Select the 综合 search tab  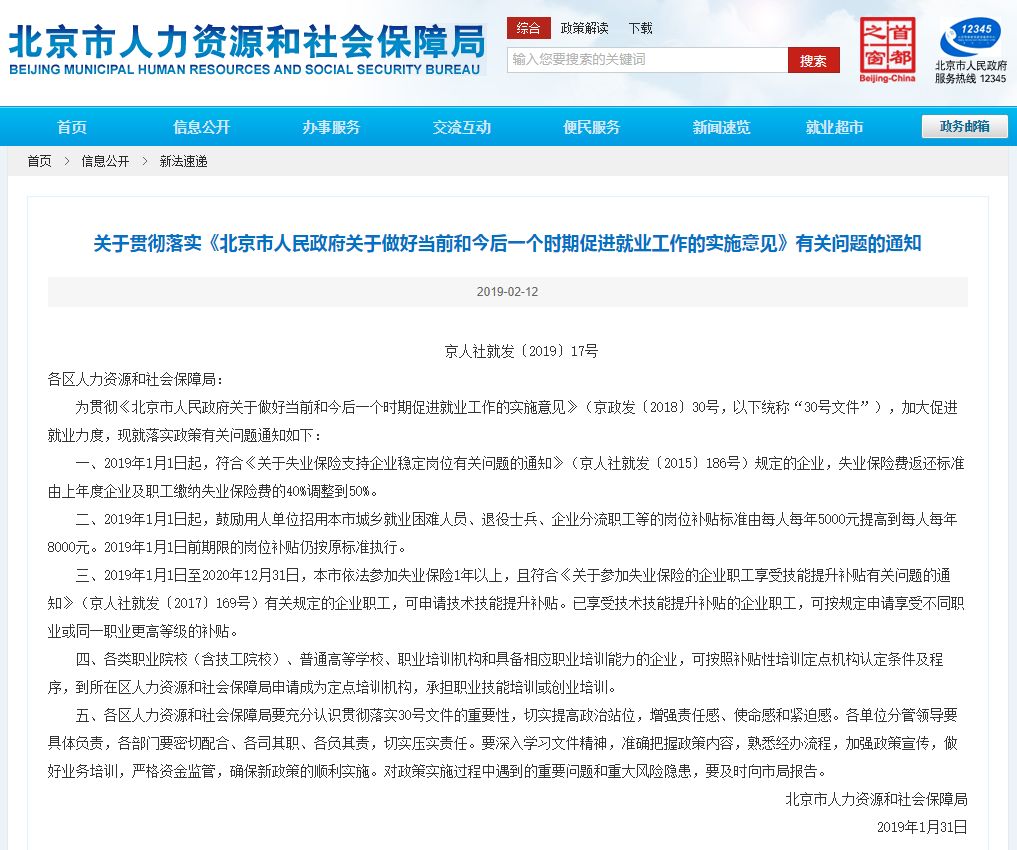pyautogui.click(x=529, y=28)
